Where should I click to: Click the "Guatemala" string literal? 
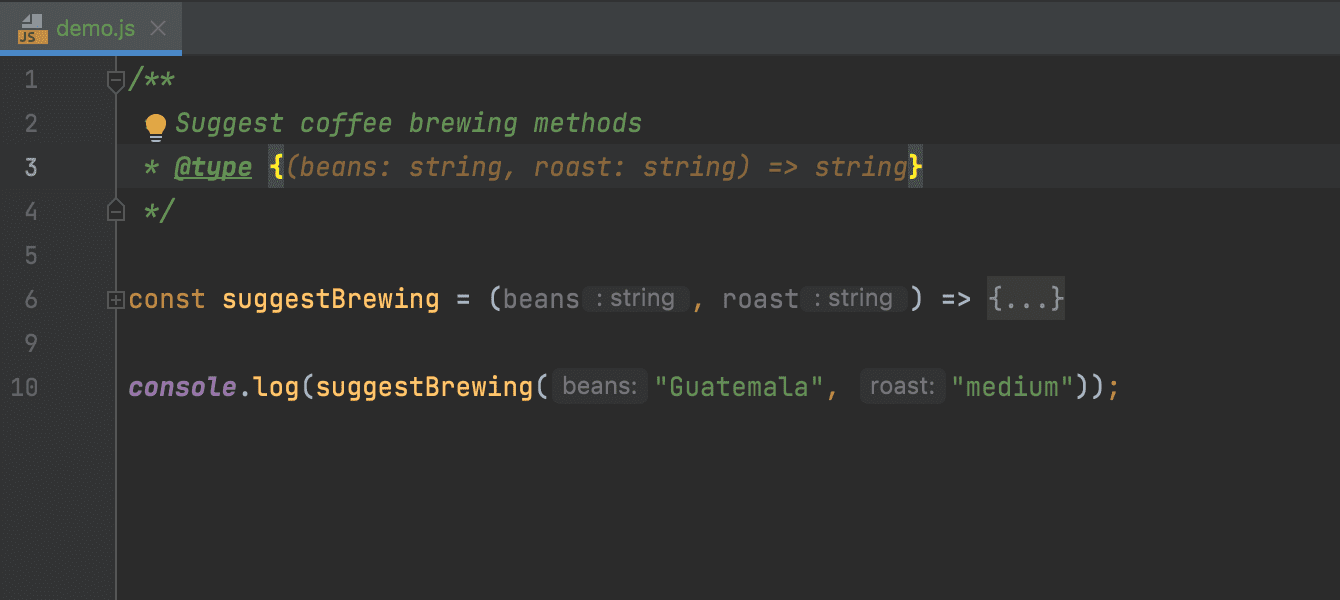point(738,387)
